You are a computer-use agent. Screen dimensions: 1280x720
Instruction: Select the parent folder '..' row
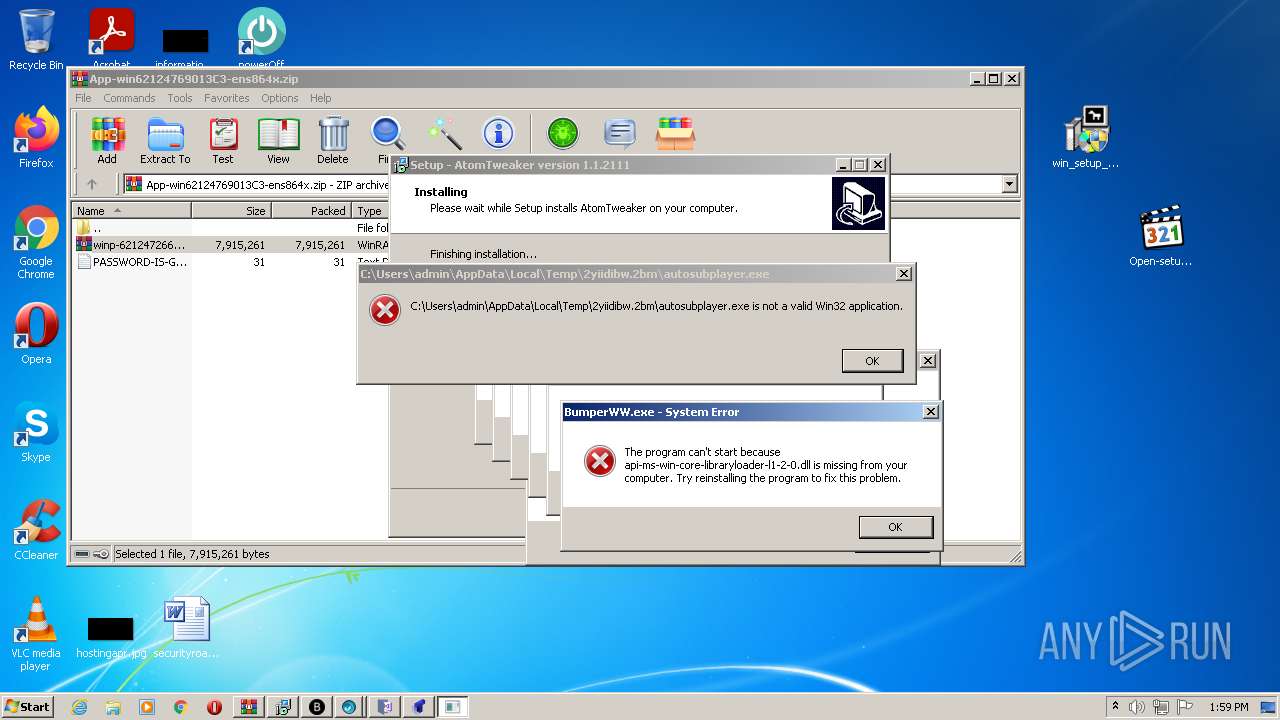tap(230, 228)
